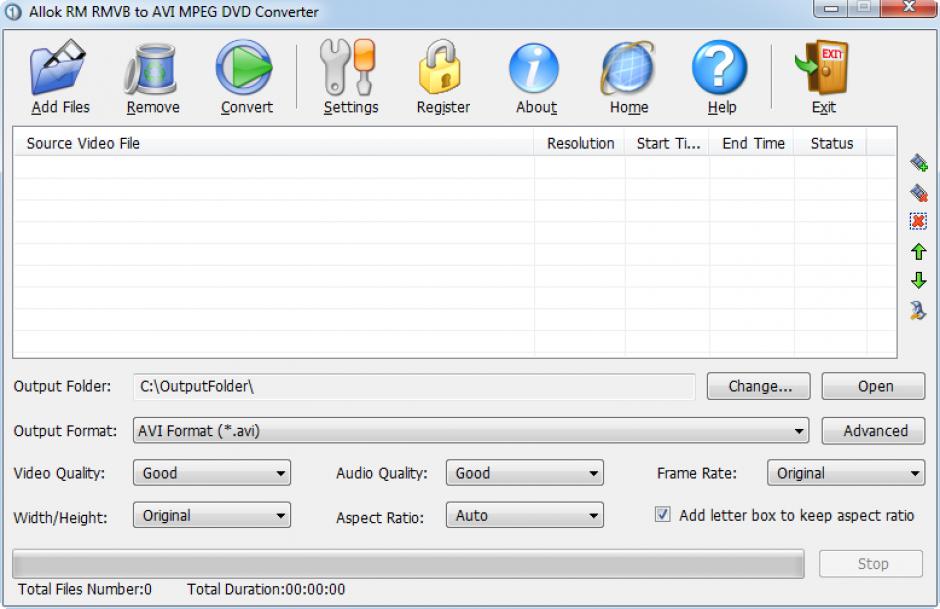Click the Register padlock icon

pyautogui.click(x=441, y=67)
